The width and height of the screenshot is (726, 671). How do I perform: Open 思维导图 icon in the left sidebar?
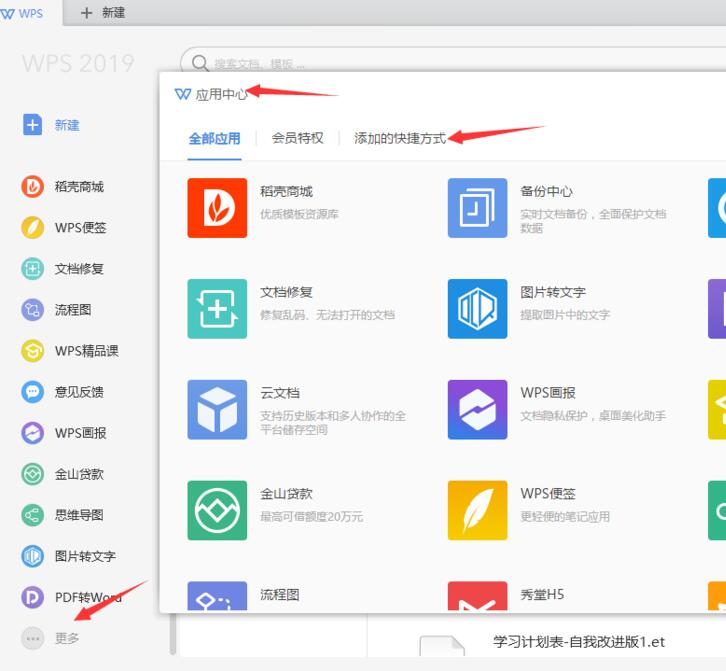[x=32, y=515]
